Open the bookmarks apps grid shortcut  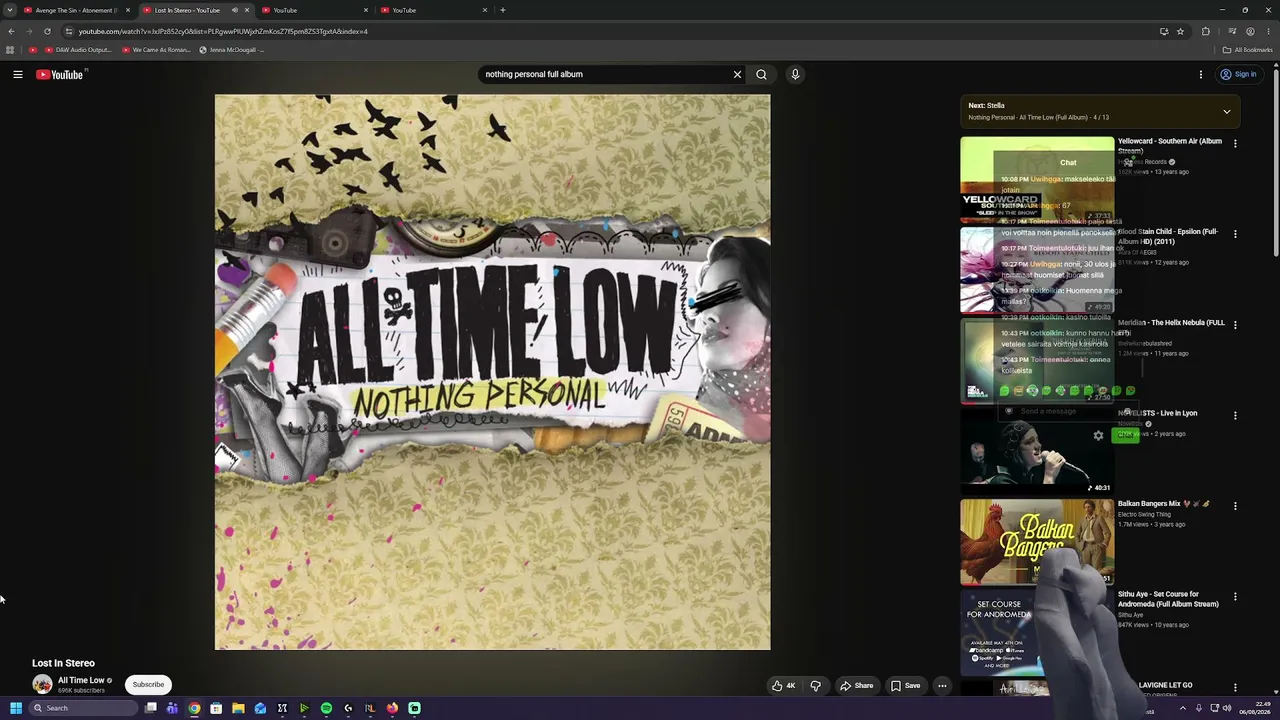point(10,50)
